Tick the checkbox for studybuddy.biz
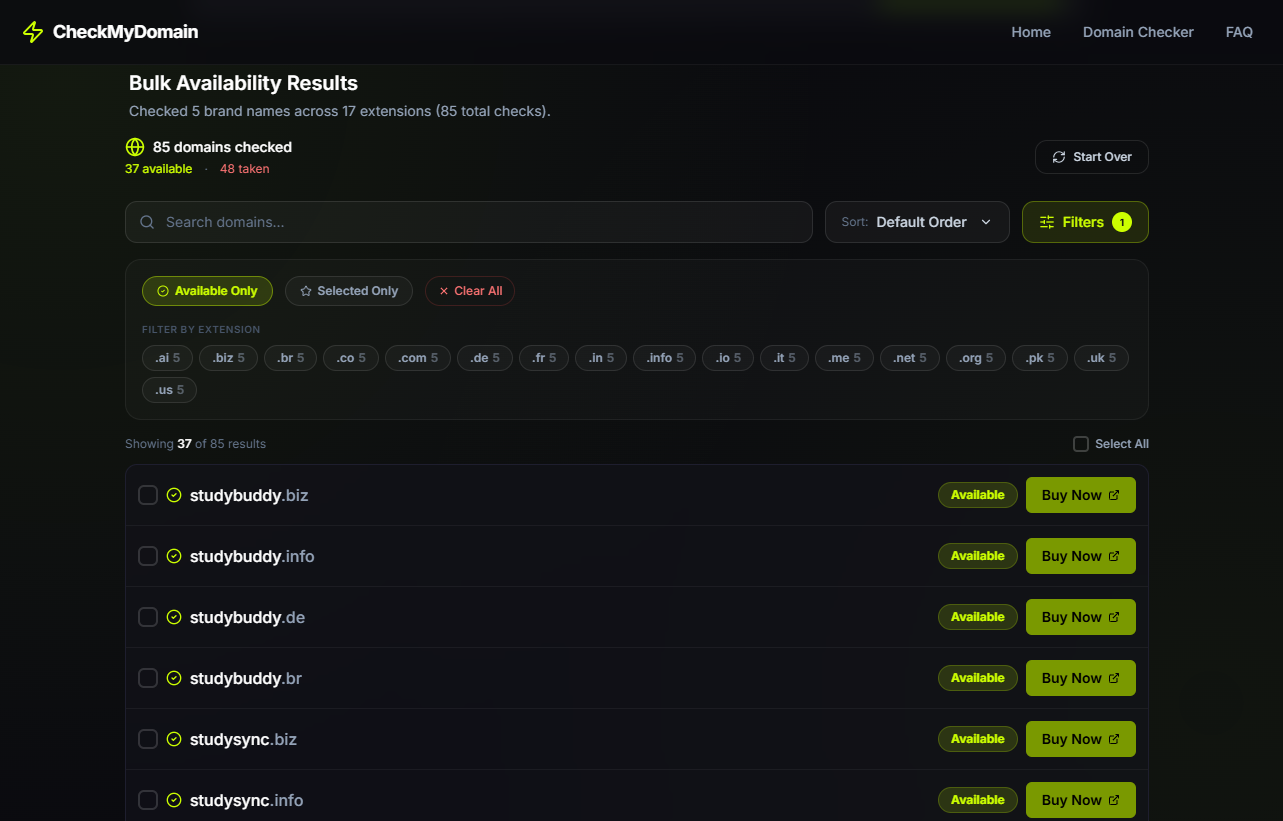 [x=148, y=495]
